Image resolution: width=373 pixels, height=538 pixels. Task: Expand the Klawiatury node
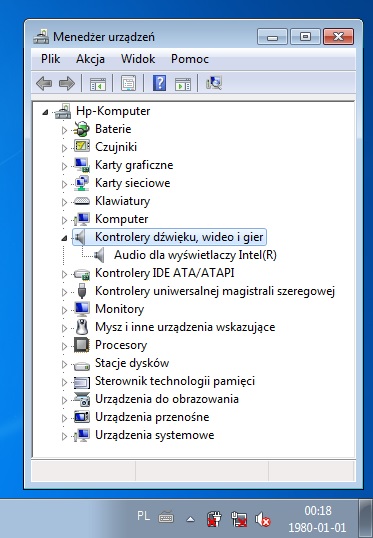coord(64,202)
